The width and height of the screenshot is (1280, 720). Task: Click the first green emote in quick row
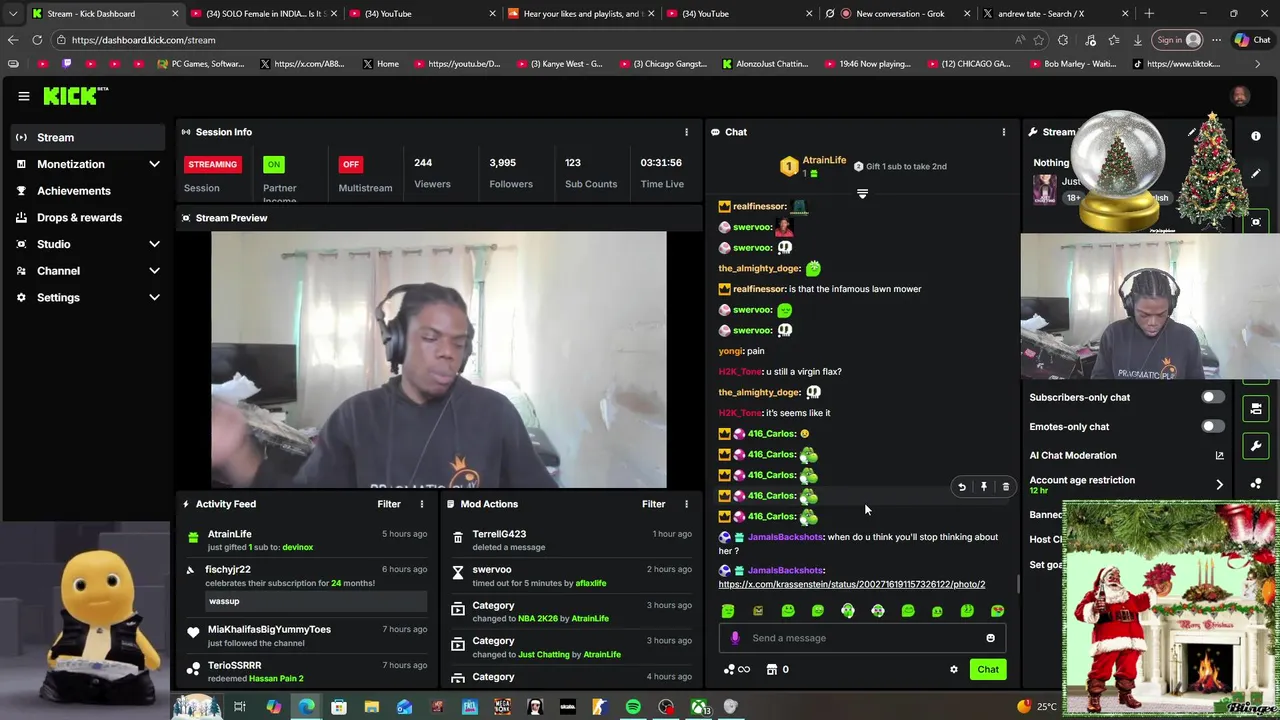728,611
